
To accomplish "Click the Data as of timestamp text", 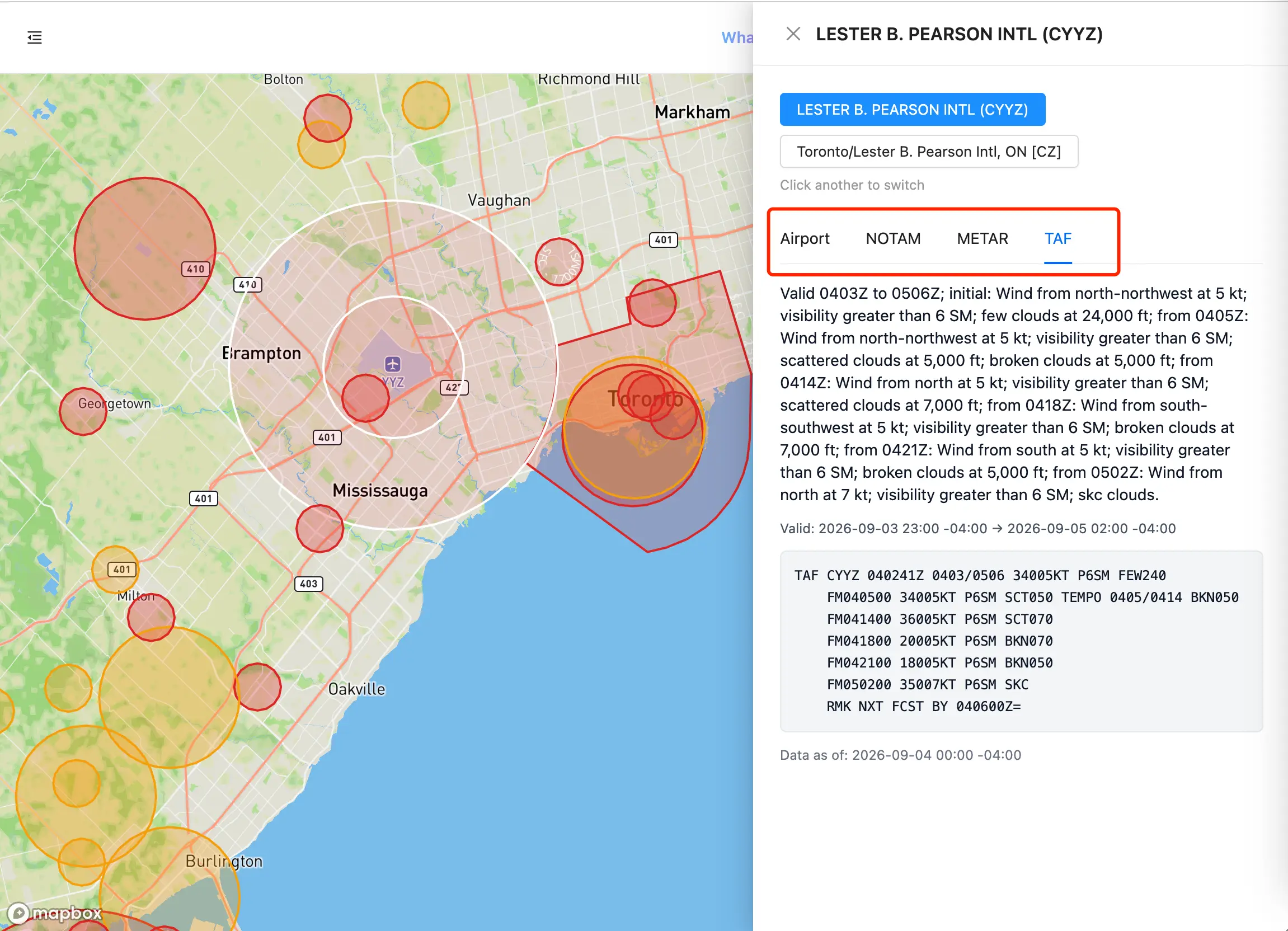I will tap(900, 755).
